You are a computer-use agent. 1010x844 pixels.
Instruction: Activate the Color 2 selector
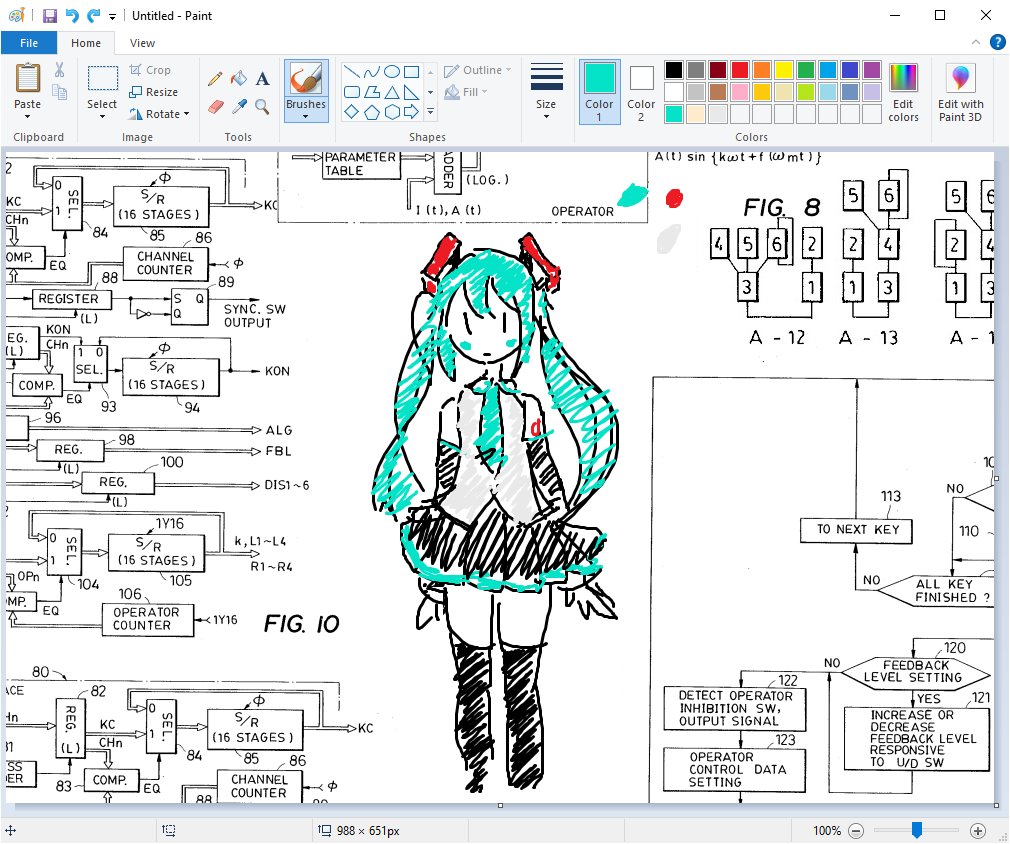[x=641, y=91]
